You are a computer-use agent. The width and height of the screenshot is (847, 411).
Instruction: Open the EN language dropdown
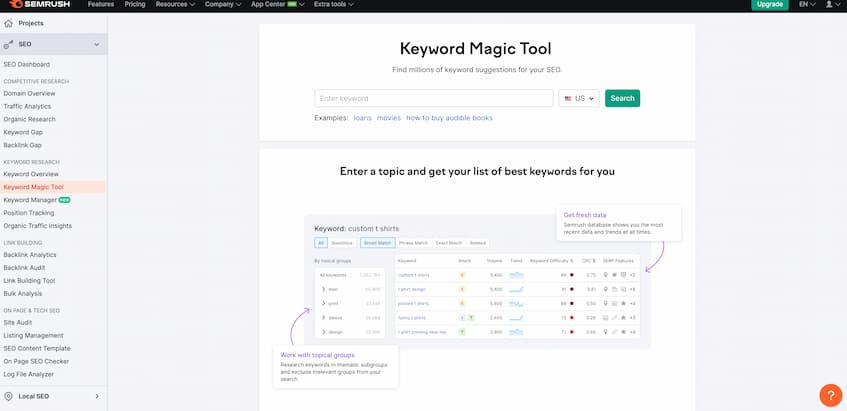(x=807, y=4)
